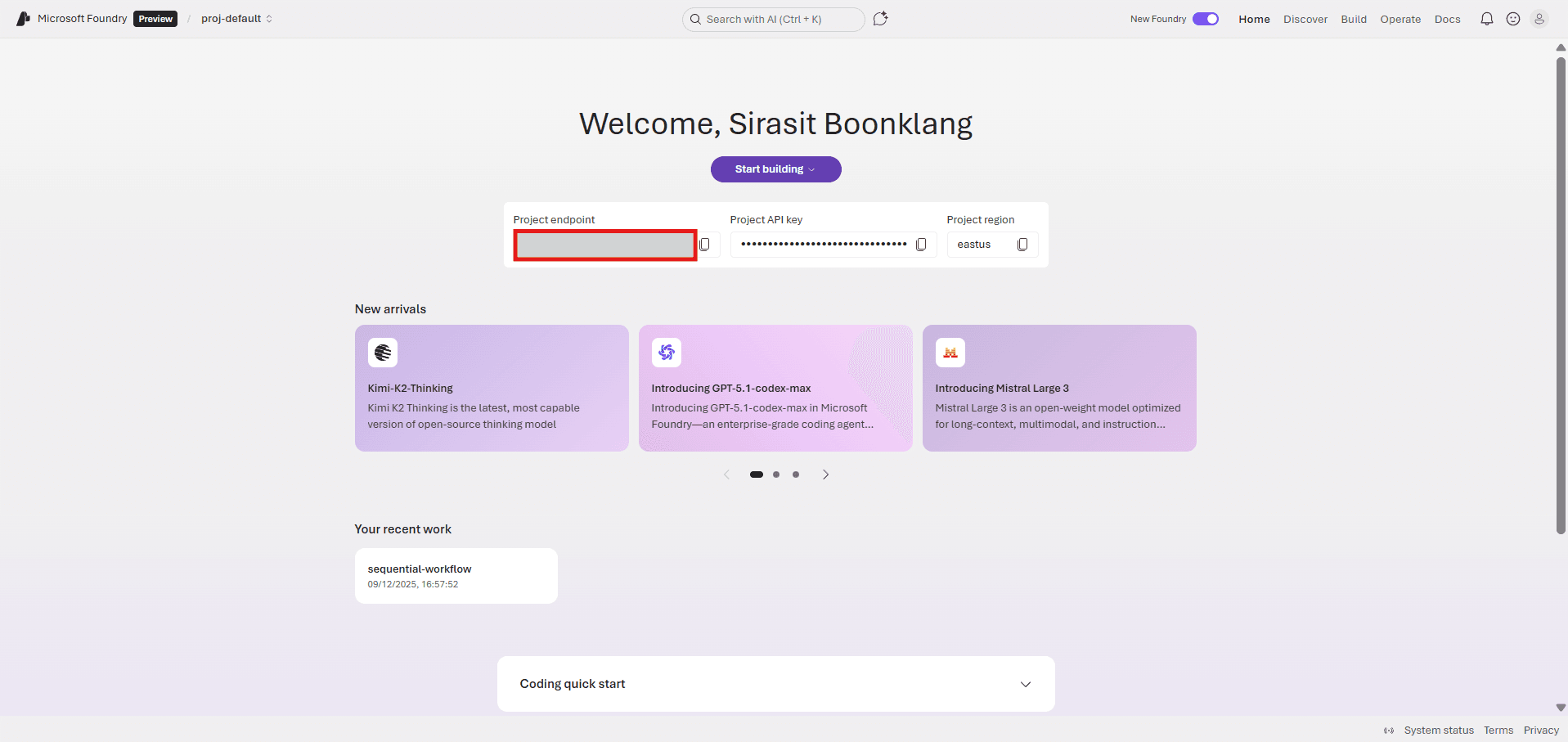
Task: Select the second carousel page dot
Action: (776, 474)
